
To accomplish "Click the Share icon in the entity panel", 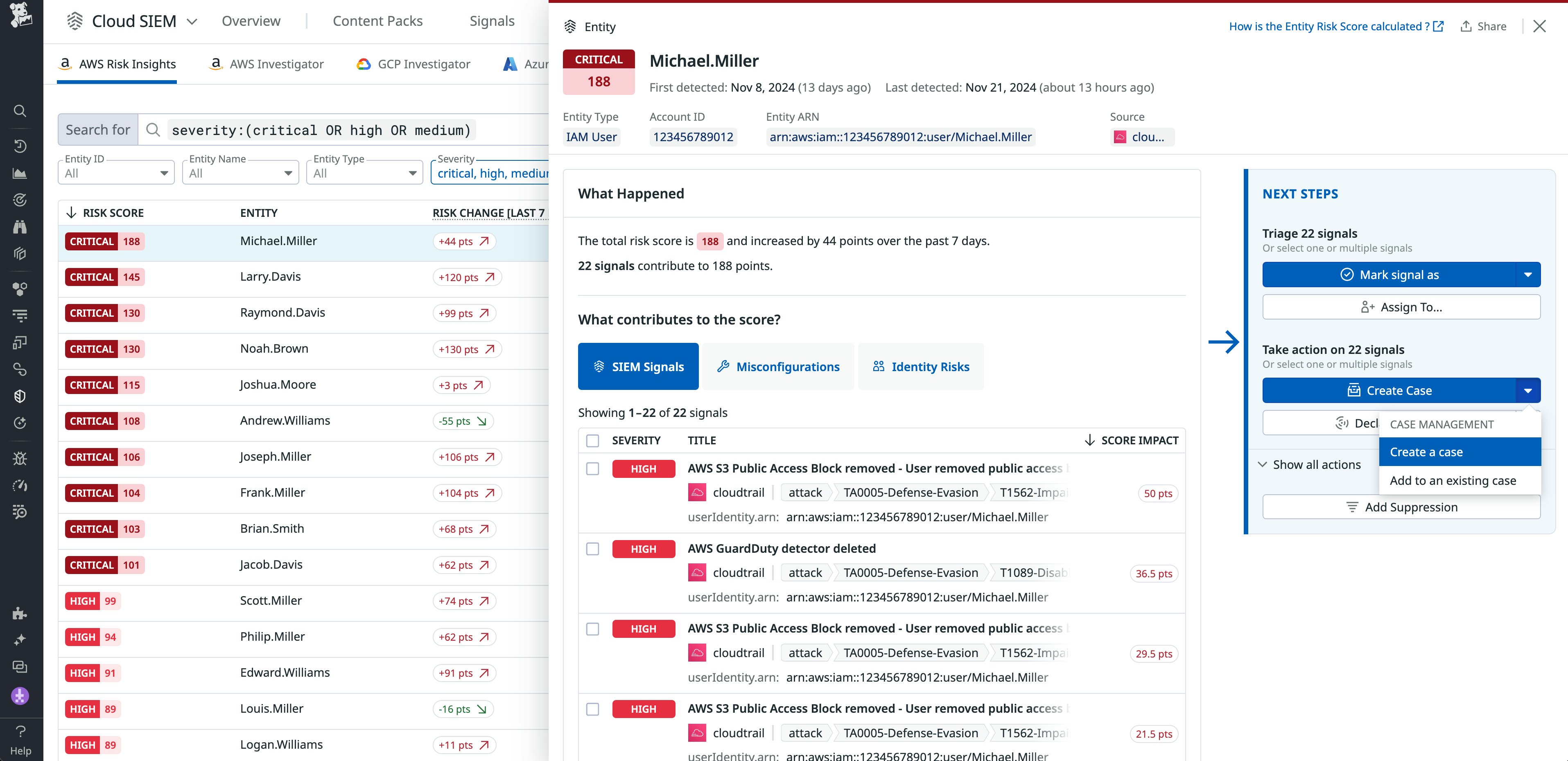I will pyautogui.click(x=1483, y=26).
